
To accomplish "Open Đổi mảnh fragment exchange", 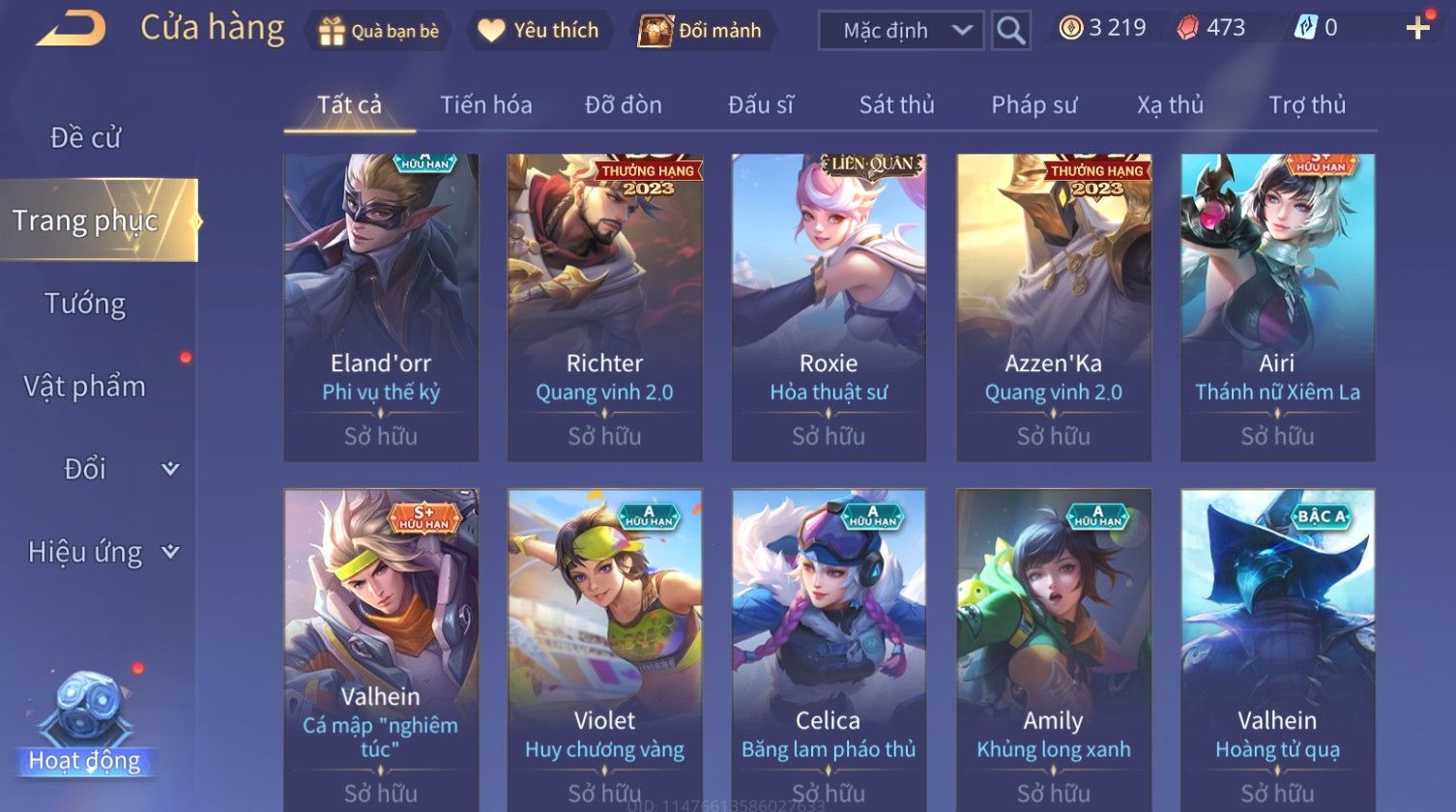I will tap(701, 31).
